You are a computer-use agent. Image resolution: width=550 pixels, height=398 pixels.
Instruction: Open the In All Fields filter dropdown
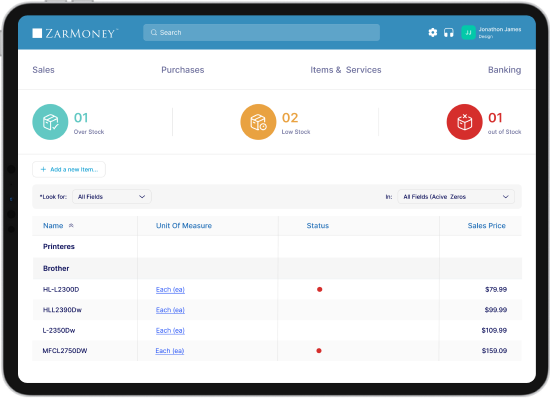point(456,197)
